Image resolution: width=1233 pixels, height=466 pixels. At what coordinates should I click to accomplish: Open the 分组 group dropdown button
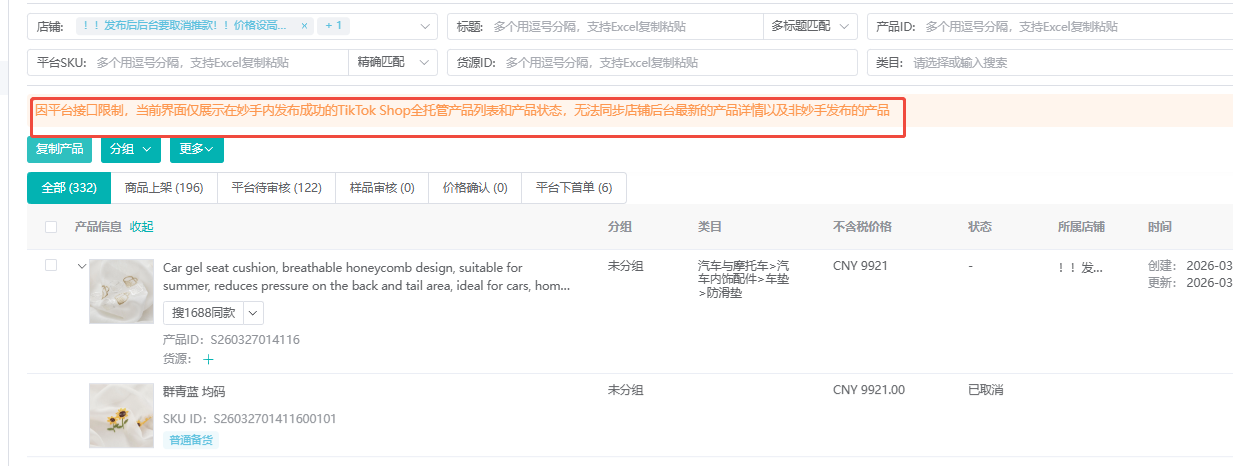click(x=131, y=149)
